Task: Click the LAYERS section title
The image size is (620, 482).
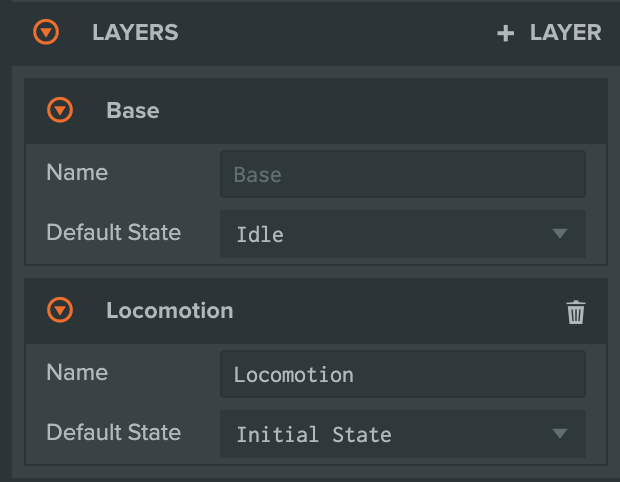Action: point(135,32)
